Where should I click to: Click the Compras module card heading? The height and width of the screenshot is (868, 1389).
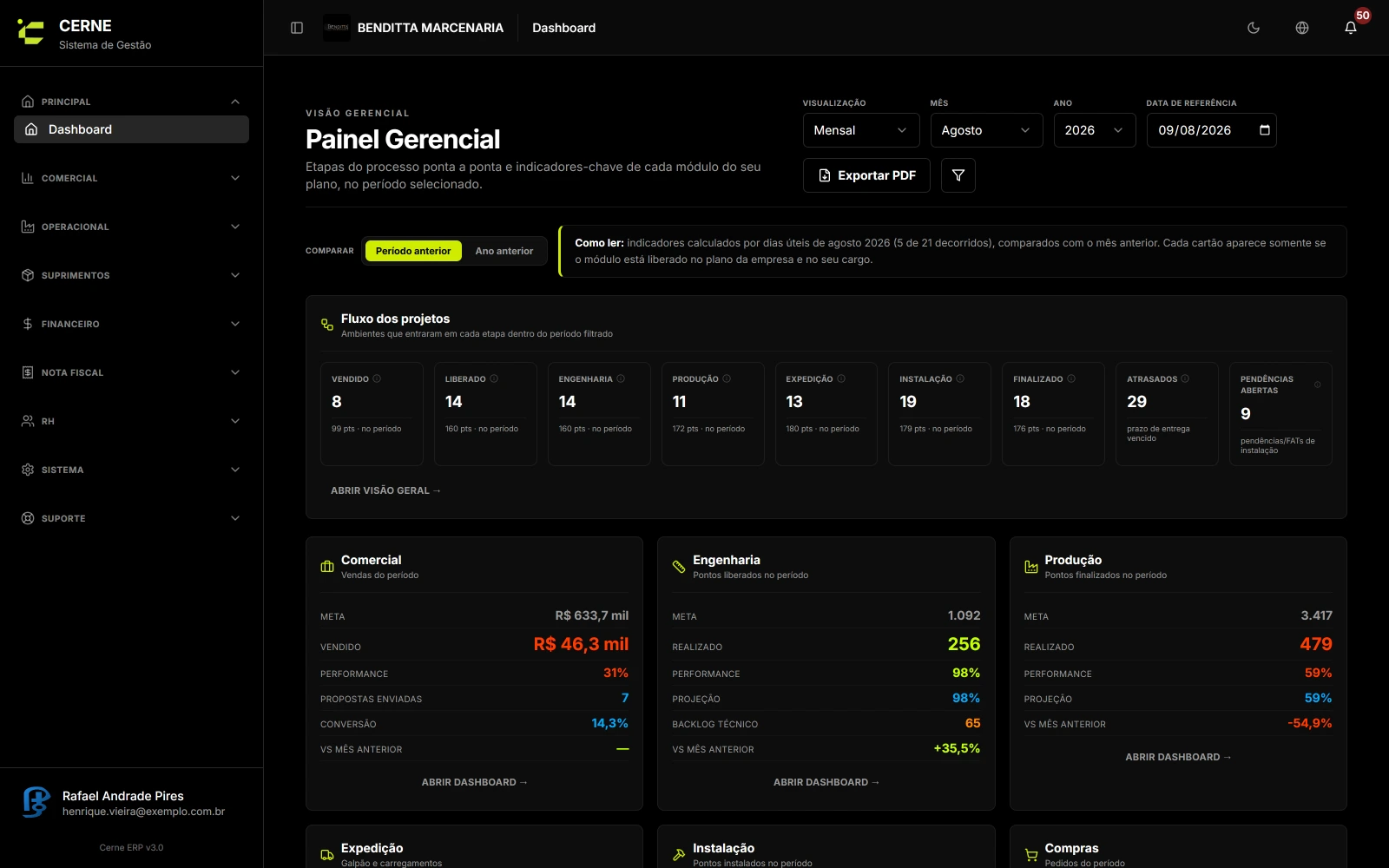pos(1071,848)
